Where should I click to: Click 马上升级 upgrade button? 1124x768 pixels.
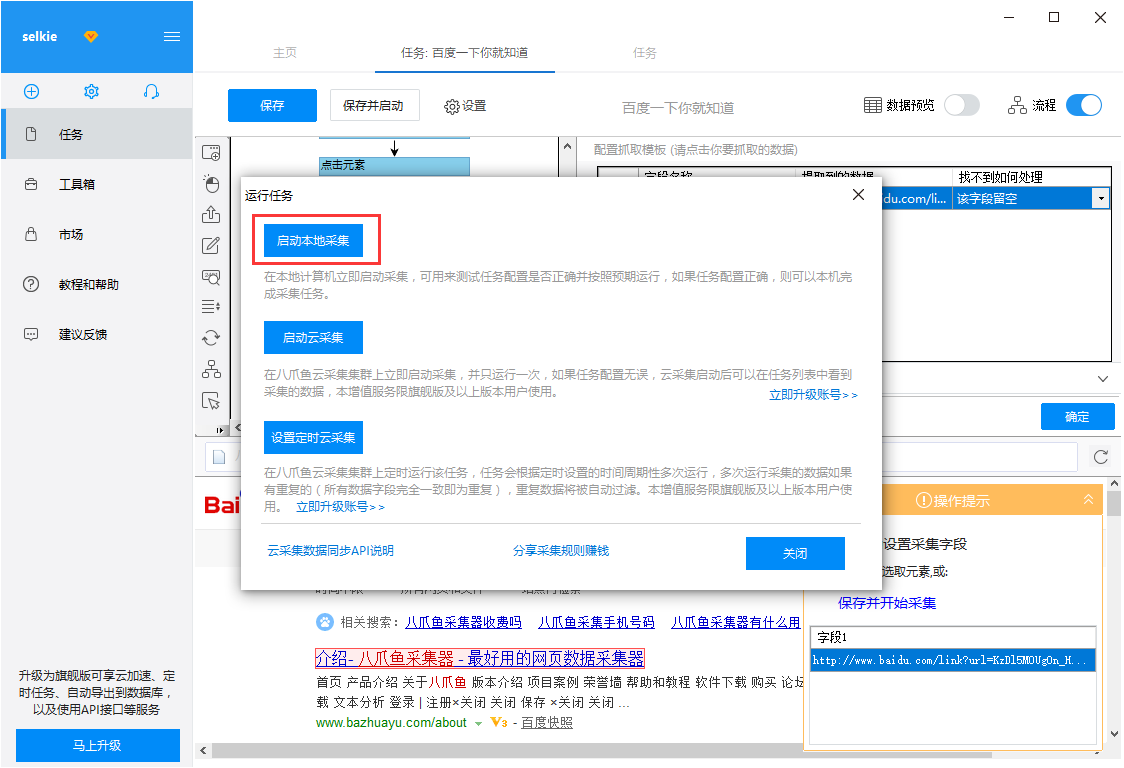tap(97, 745)
